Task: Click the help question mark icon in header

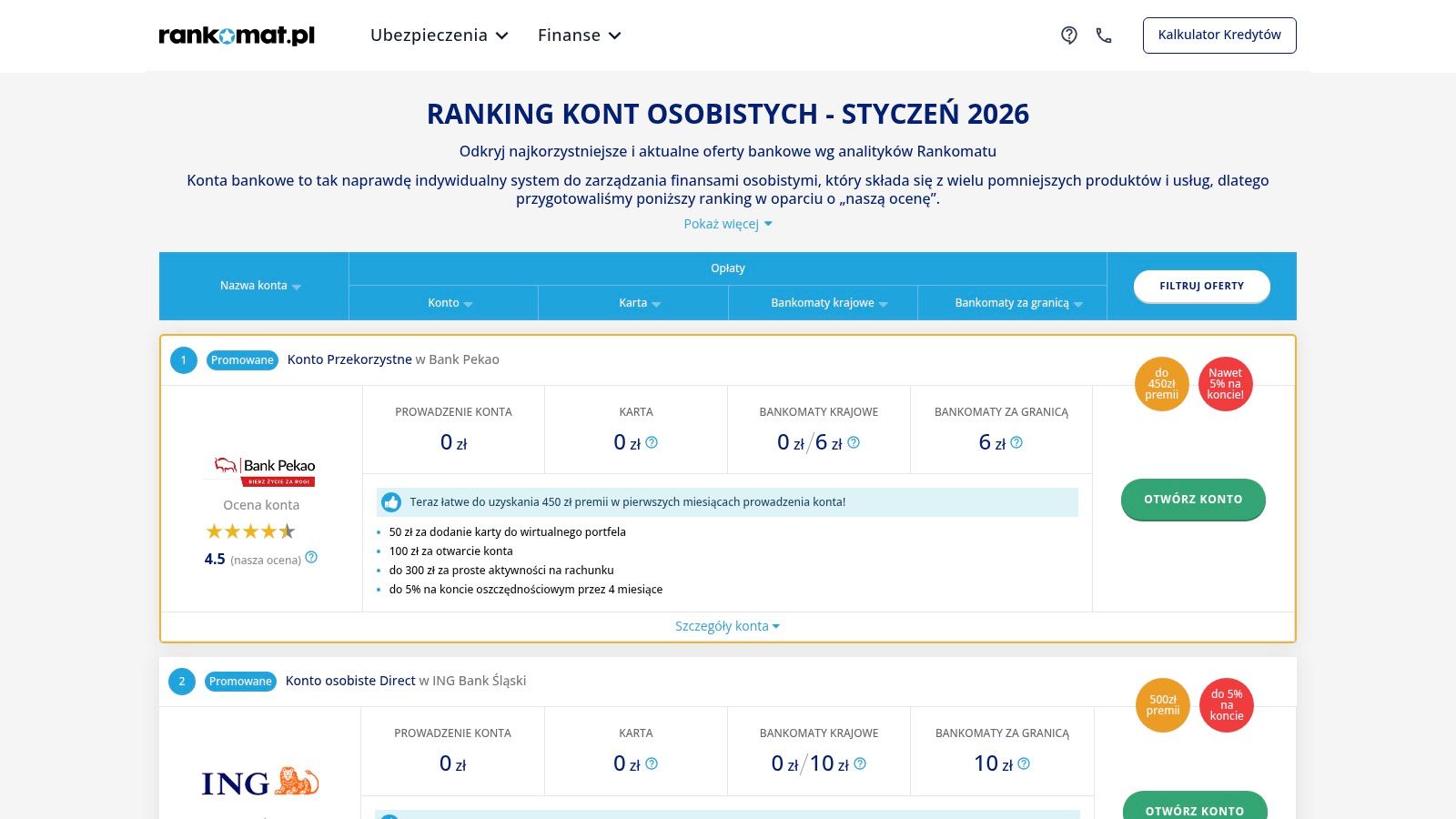Action: point(1069,35)
